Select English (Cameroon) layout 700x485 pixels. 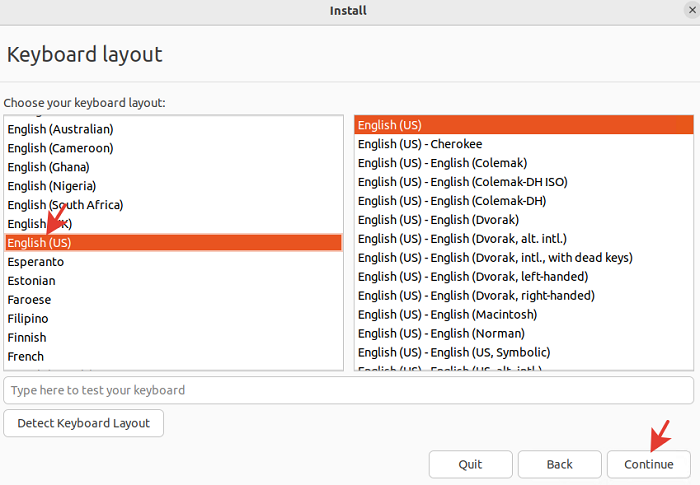click(x=173, y=148)
